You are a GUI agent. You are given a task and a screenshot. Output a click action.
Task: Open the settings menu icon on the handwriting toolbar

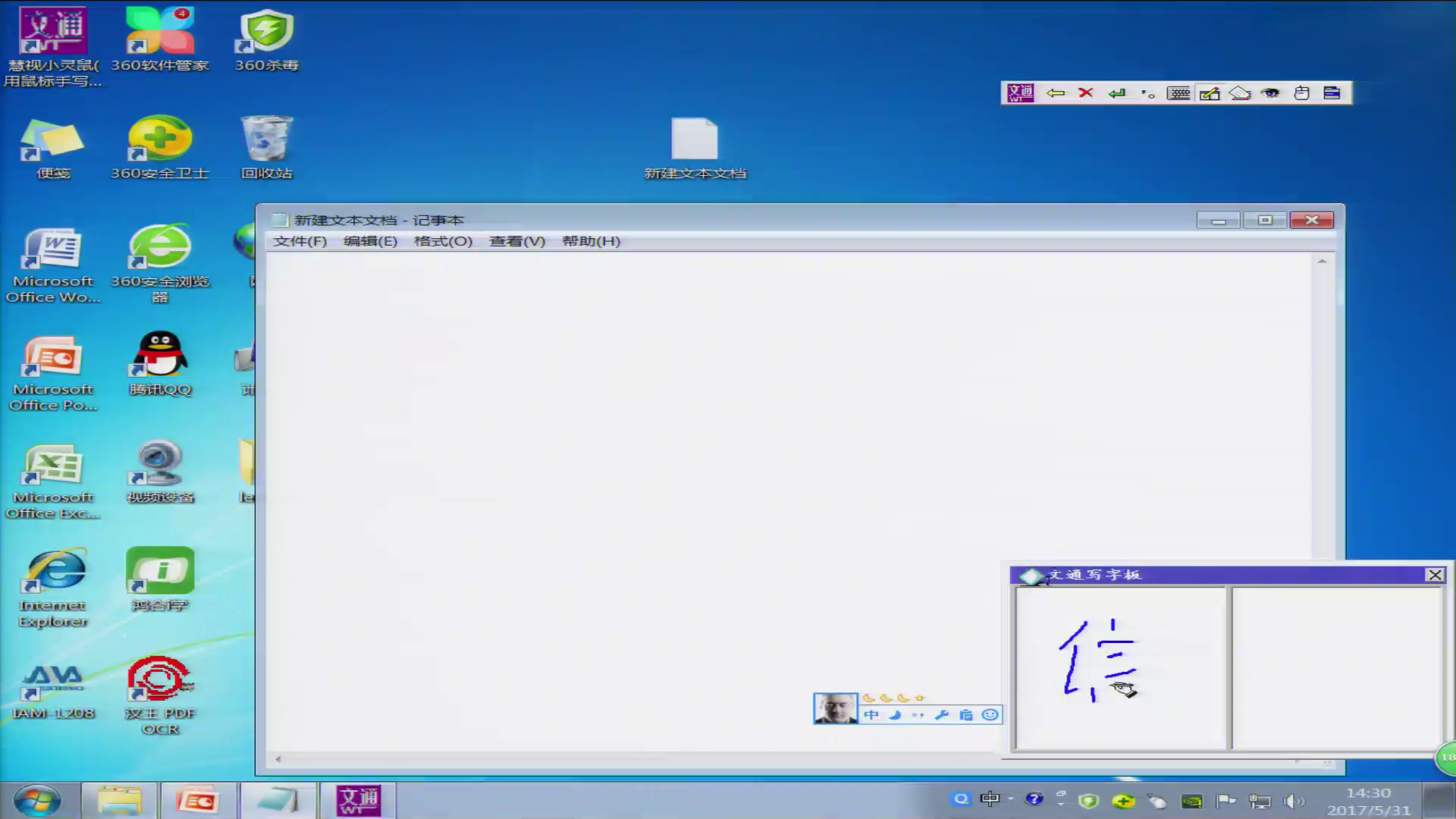click(1332, 93)
